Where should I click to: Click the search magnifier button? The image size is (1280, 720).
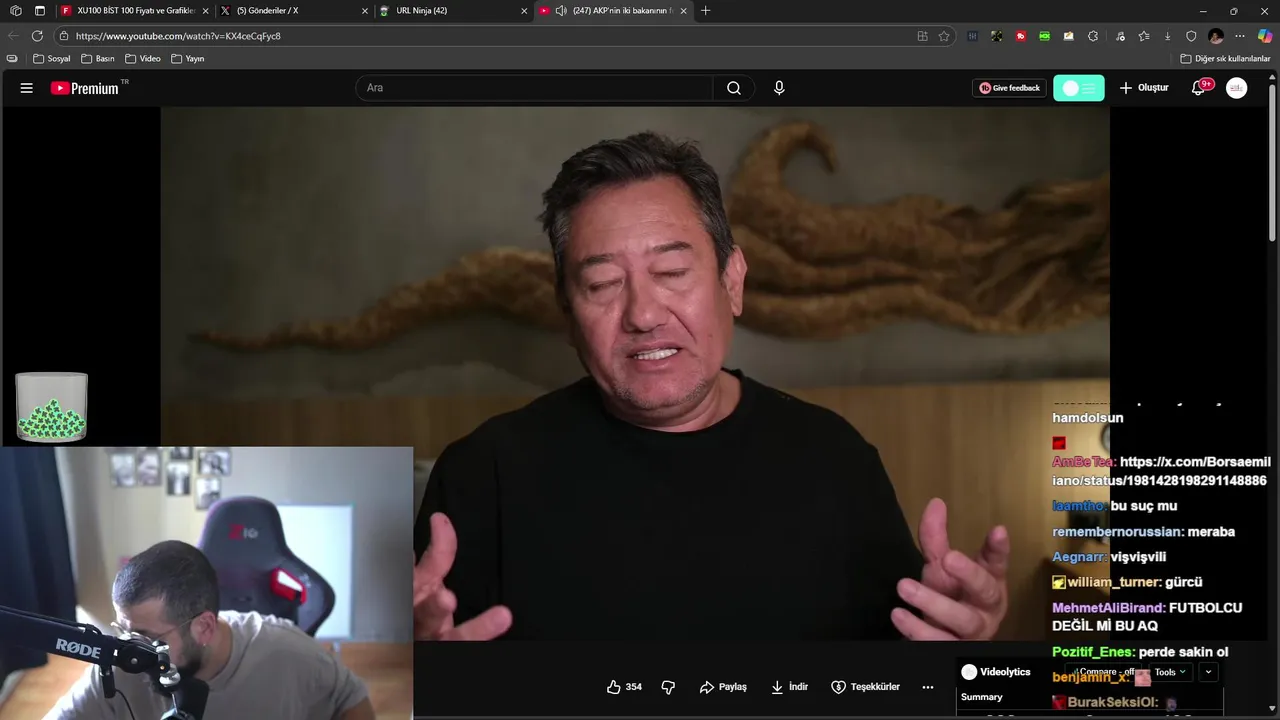click(734, 88)
